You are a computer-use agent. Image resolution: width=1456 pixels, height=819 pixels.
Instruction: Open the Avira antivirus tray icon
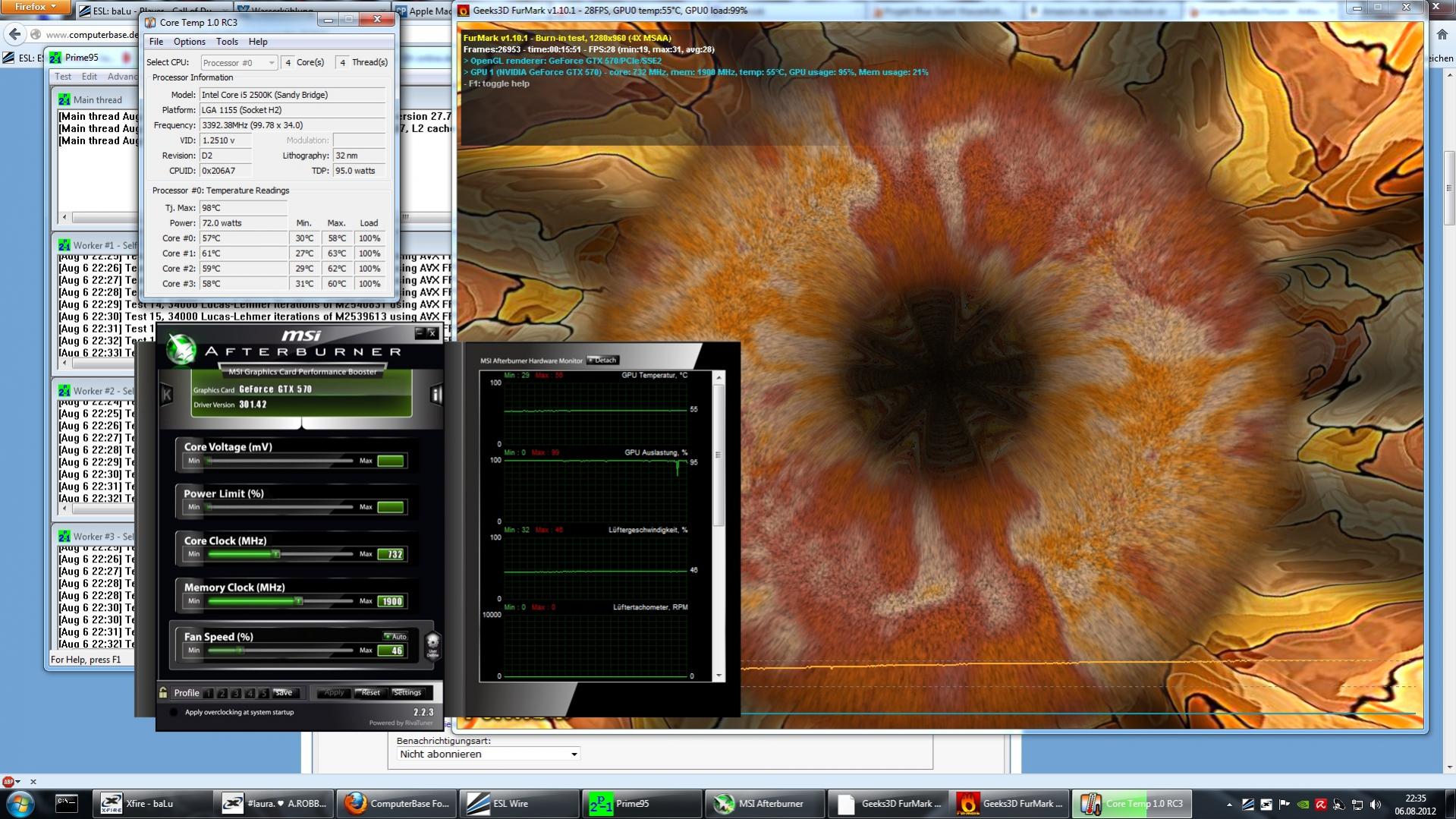click(x=1321, y=804)
